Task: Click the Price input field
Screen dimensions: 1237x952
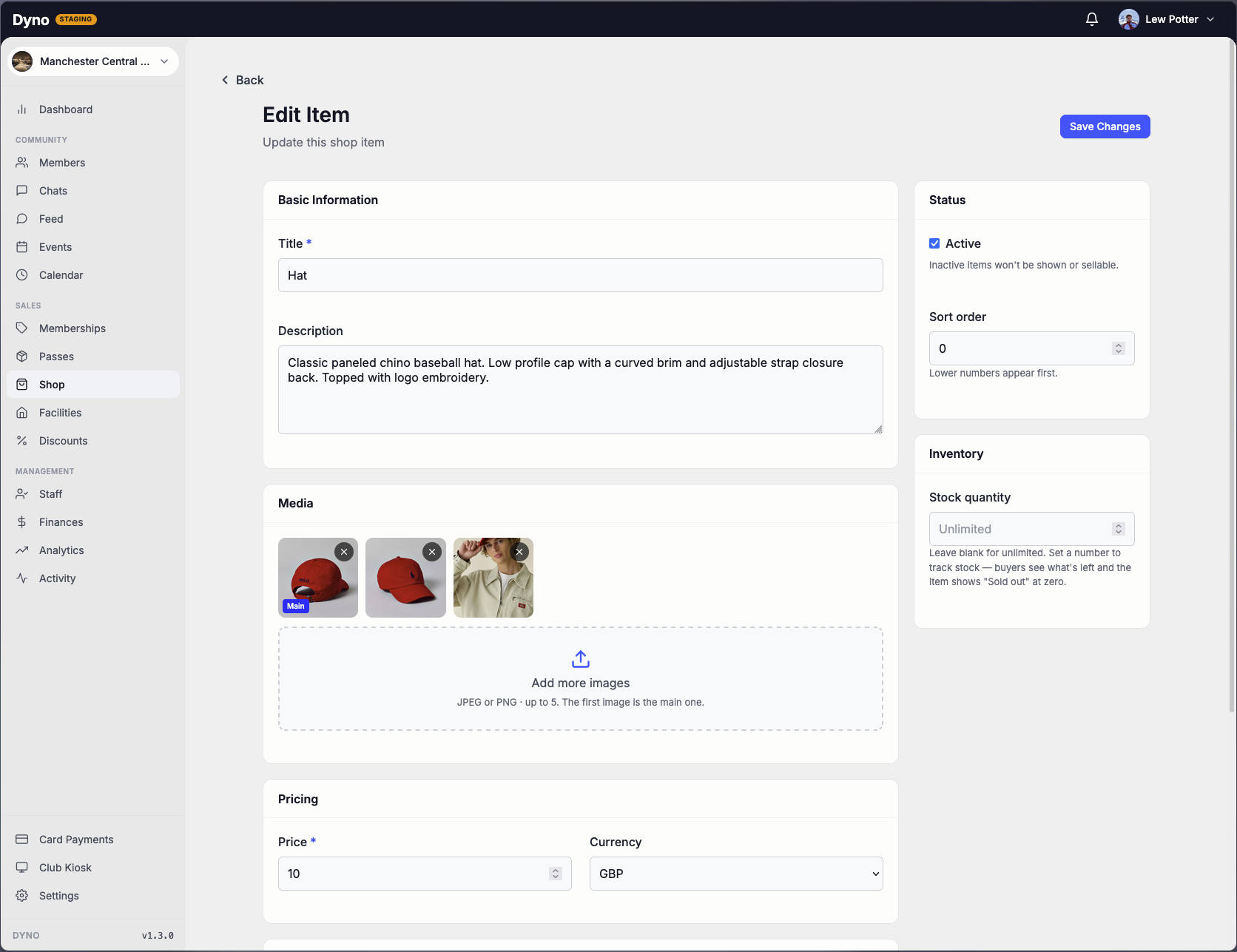Action: pos(425,874)
